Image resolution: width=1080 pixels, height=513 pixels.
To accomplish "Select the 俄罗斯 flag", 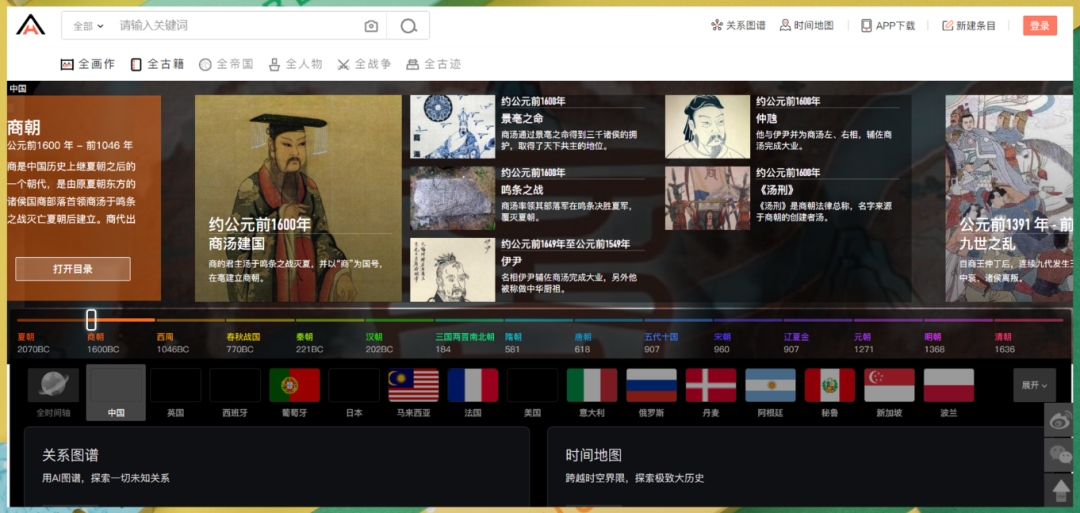I will tap(652, 386).
